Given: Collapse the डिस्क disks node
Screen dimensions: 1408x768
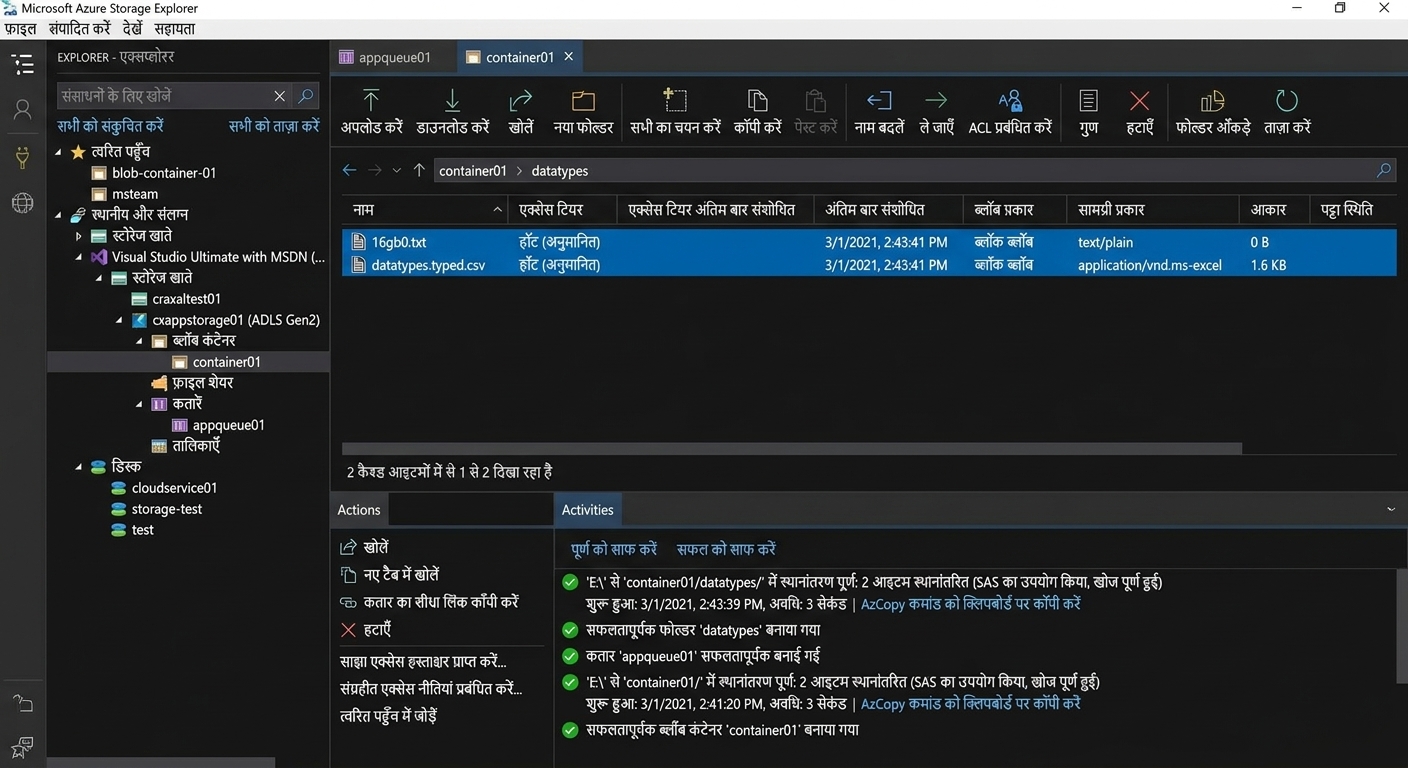Looking at the screenshot, I should click(79, 467).
